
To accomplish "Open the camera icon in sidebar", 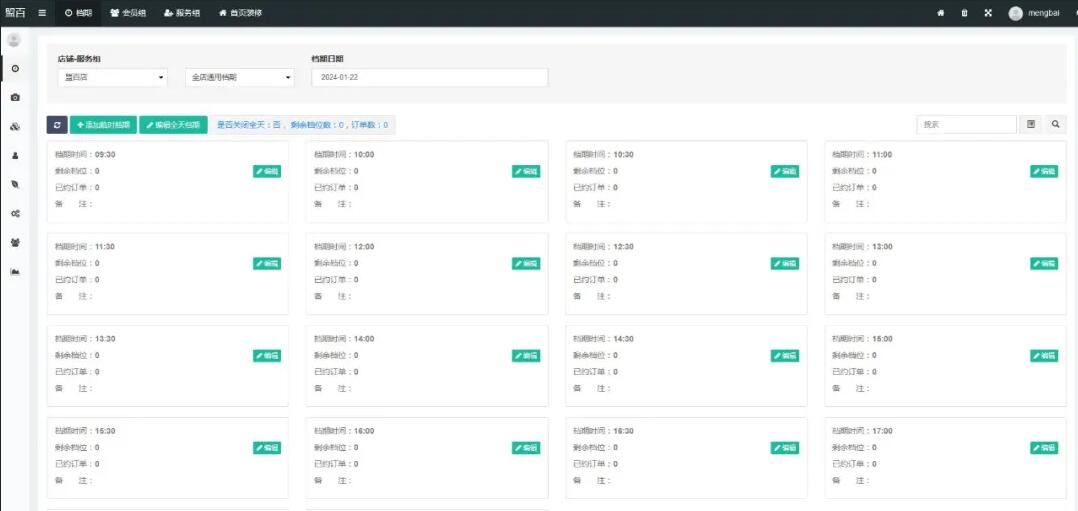I will (x=15, y=98).
